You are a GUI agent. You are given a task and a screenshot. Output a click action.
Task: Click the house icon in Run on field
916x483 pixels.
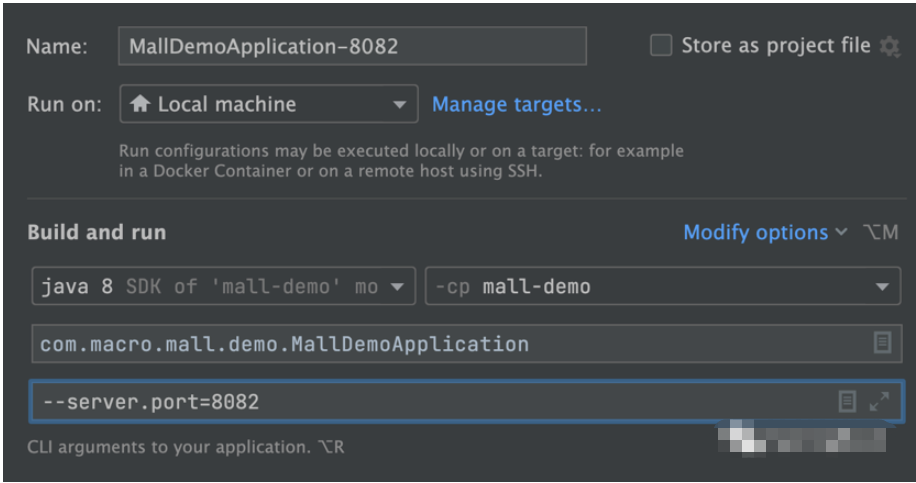141,104
